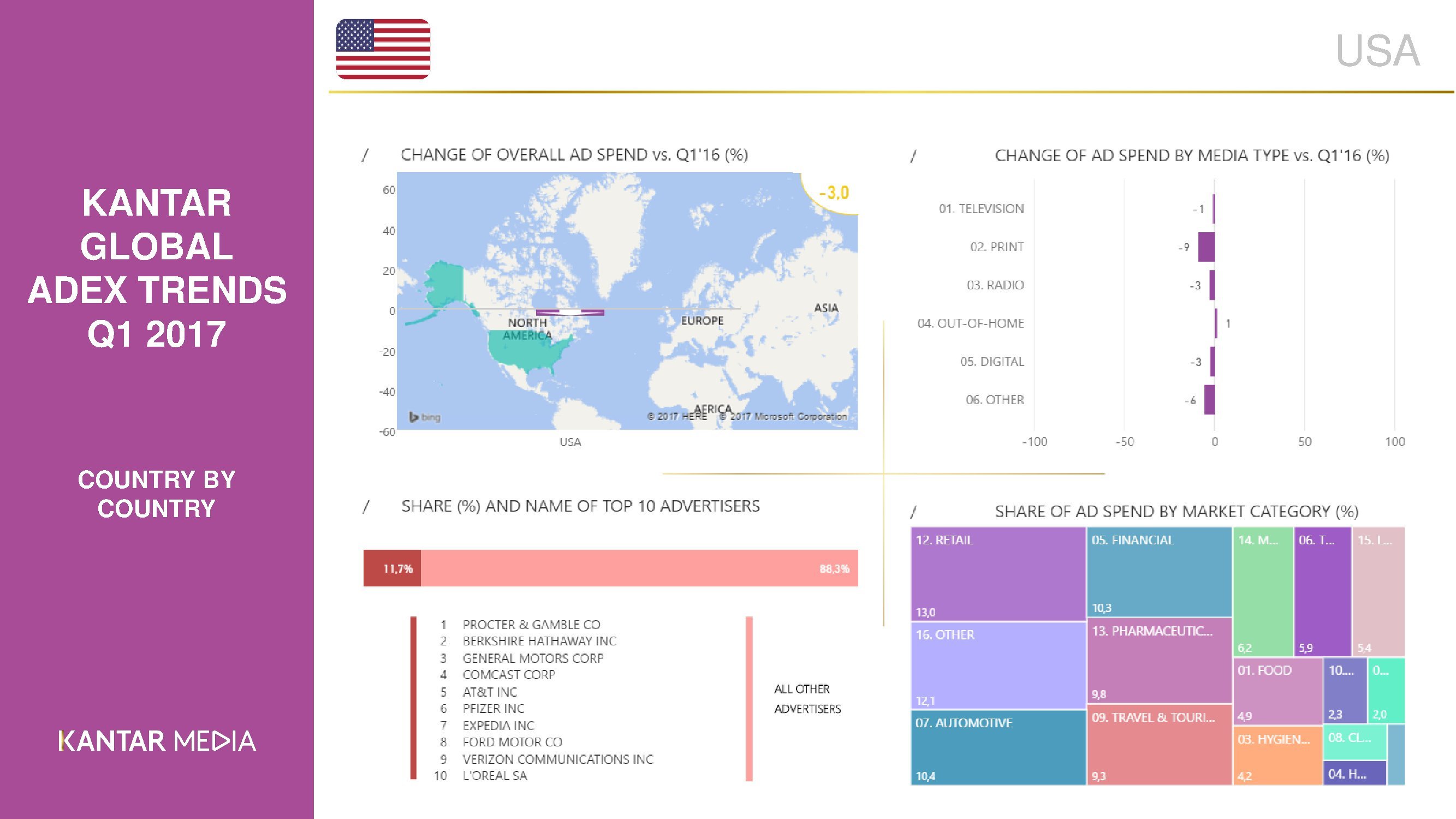Click VERIZON COMMUNICATIONS INC
This screenshot has width=1456, height=819.
click(558, 759)
